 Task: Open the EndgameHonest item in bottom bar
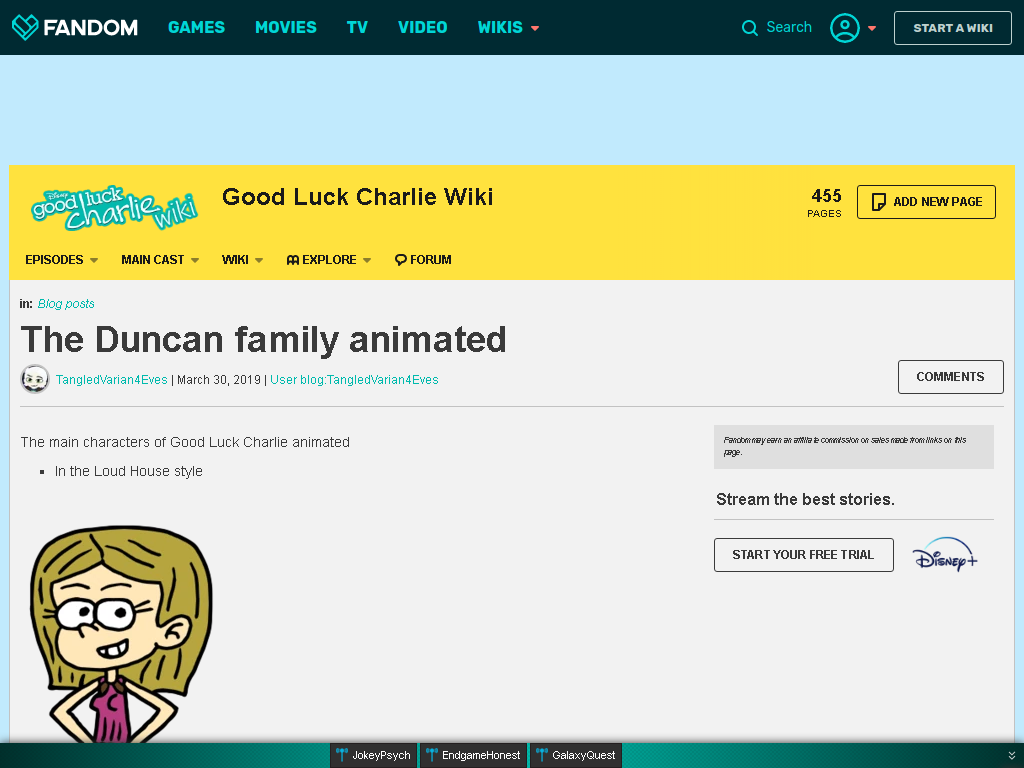(473, 755)
